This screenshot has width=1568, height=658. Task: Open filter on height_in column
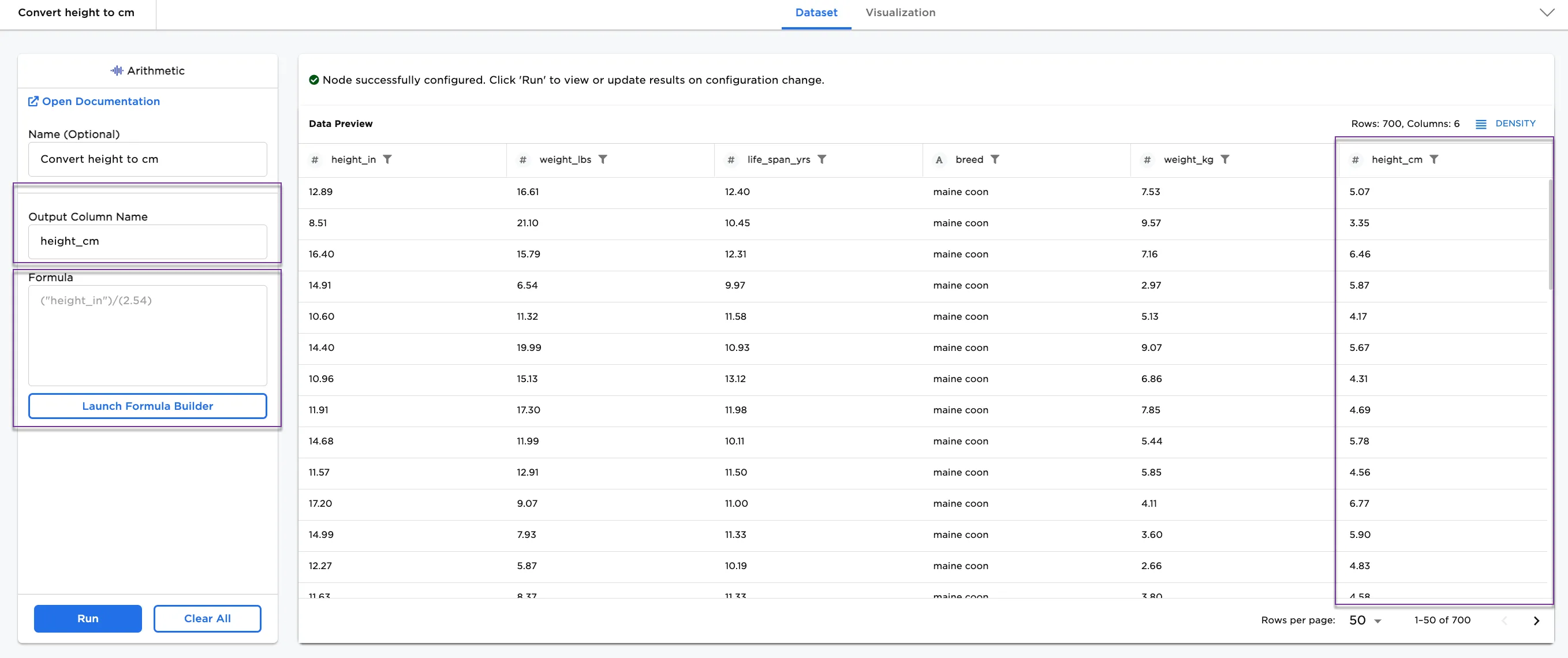(x=388, y=159)
